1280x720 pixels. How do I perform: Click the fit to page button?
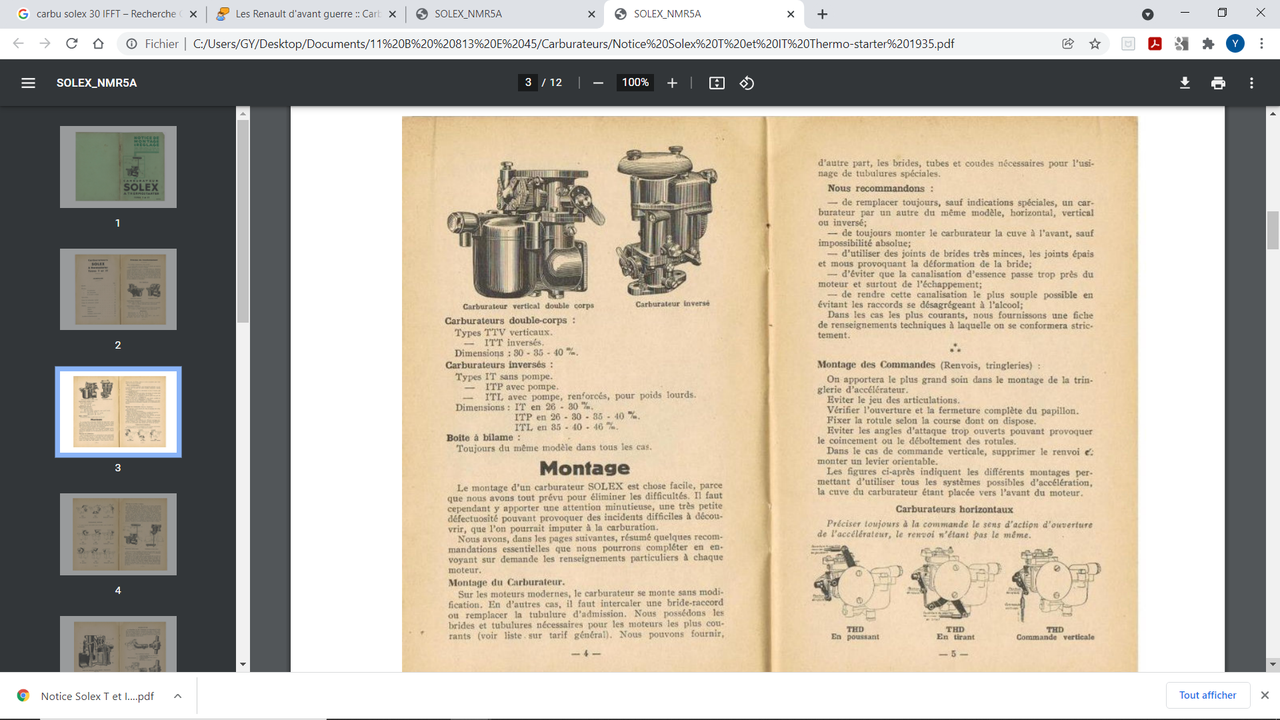click(x=717, y=83)
